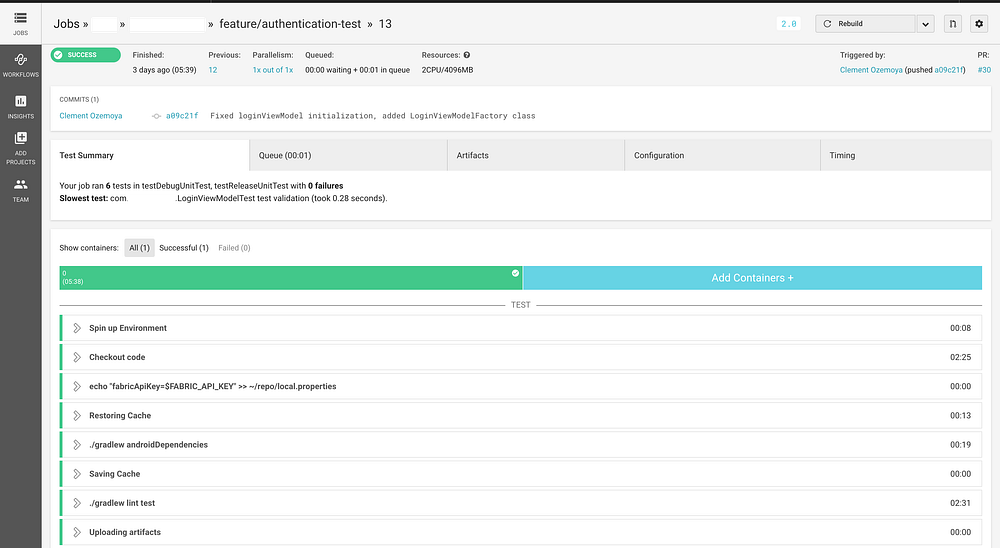Click the 2.0 version badge
The width and height of the screenshot is (1000, 548).
pyautogui.click(x=789, y=24)
